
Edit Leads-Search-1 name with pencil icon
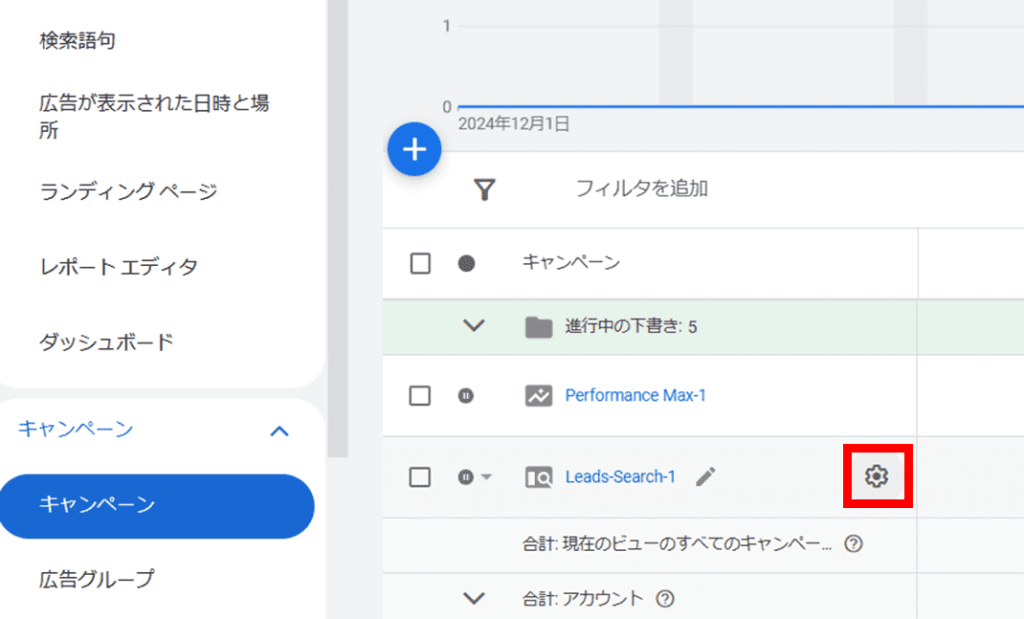(705, 477)
